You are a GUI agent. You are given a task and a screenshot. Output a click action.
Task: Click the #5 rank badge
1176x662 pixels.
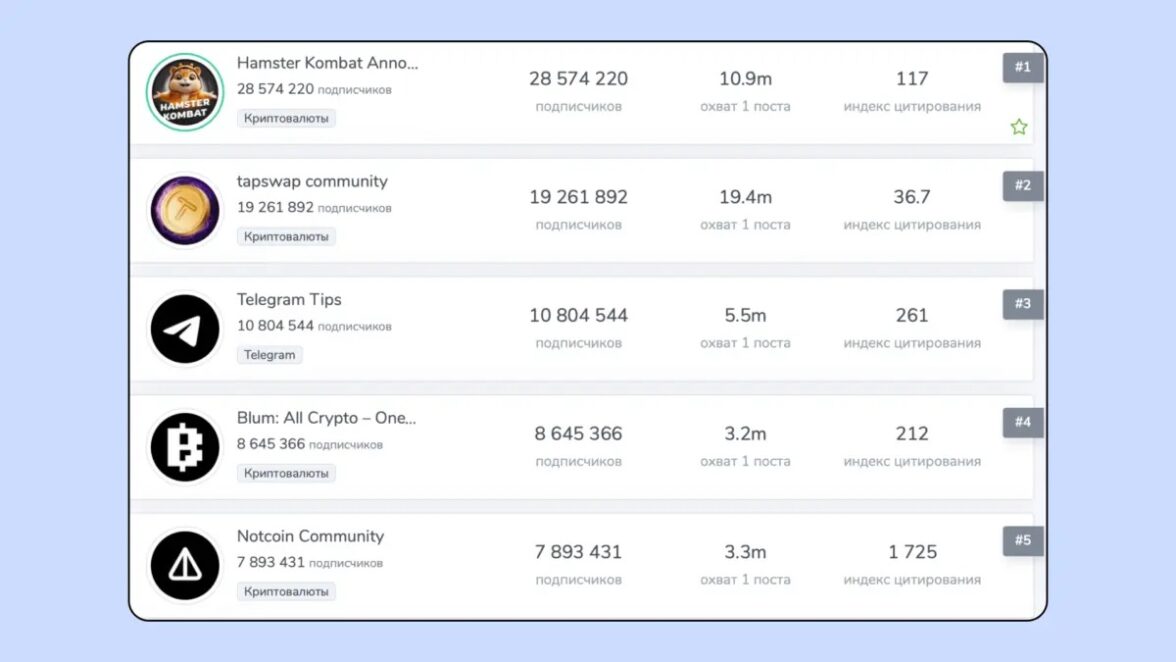coord(1022,541)
